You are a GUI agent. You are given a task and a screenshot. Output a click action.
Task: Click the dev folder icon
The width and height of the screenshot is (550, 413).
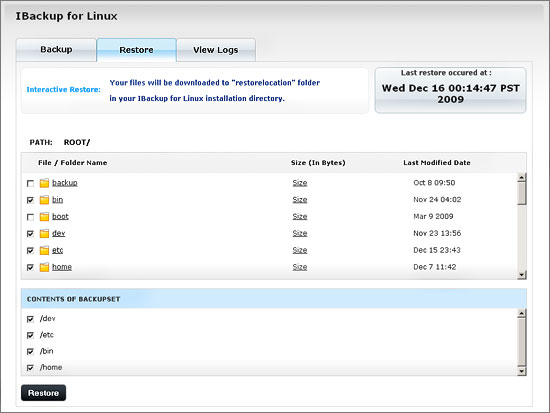click(44, 233)
